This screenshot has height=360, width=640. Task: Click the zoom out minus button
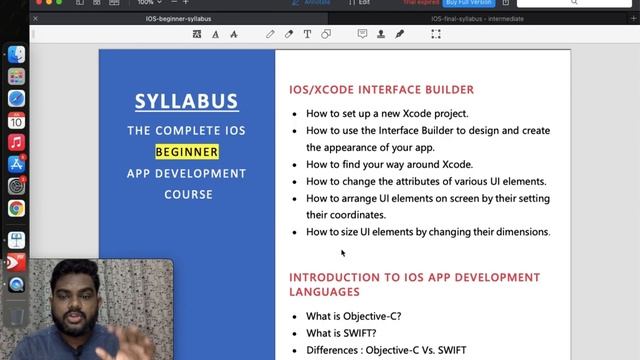click(x=174, y=2)
